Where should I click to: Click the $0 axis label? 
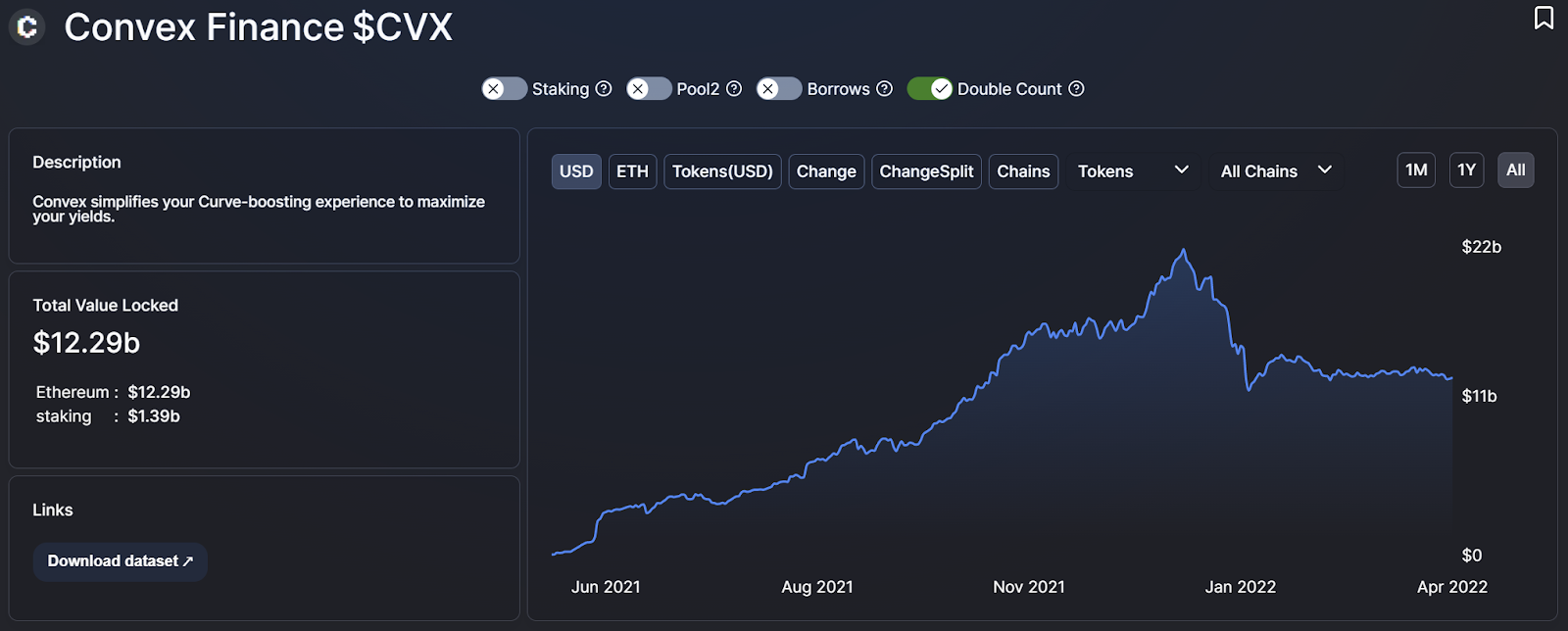click(1471, 556)
